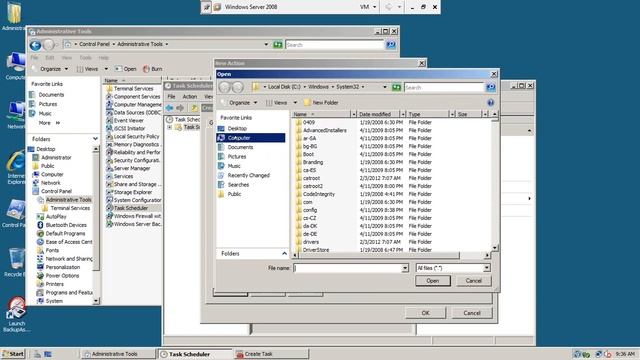
Task: Click Cancel button in Open dialog
Action: click(473, 281)
